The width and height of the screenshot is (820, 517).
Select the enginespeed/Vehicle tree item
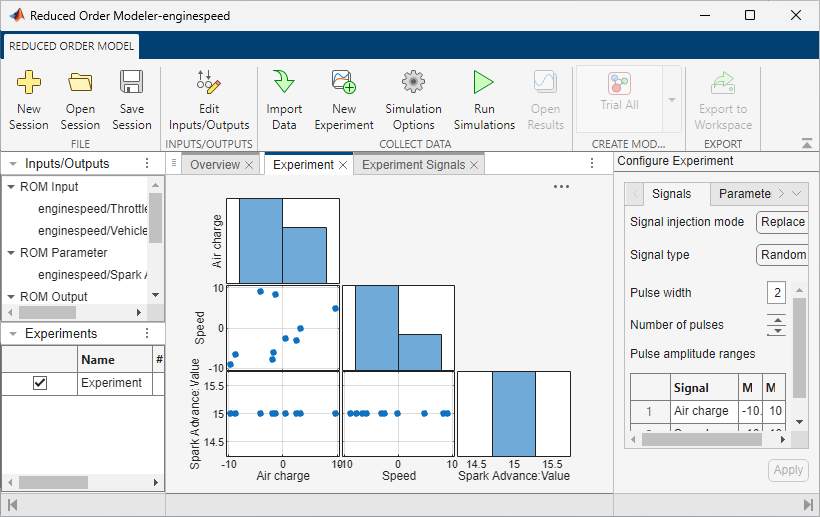(93, 231)
